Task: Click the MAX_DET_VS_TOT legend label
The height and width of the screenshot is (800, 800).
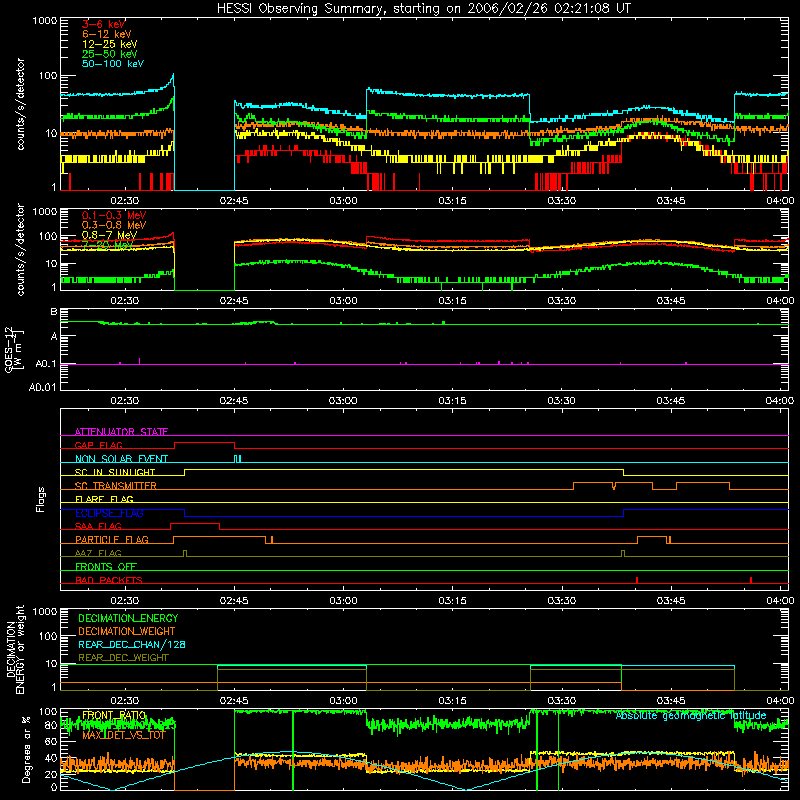Action: coord(124,736)
